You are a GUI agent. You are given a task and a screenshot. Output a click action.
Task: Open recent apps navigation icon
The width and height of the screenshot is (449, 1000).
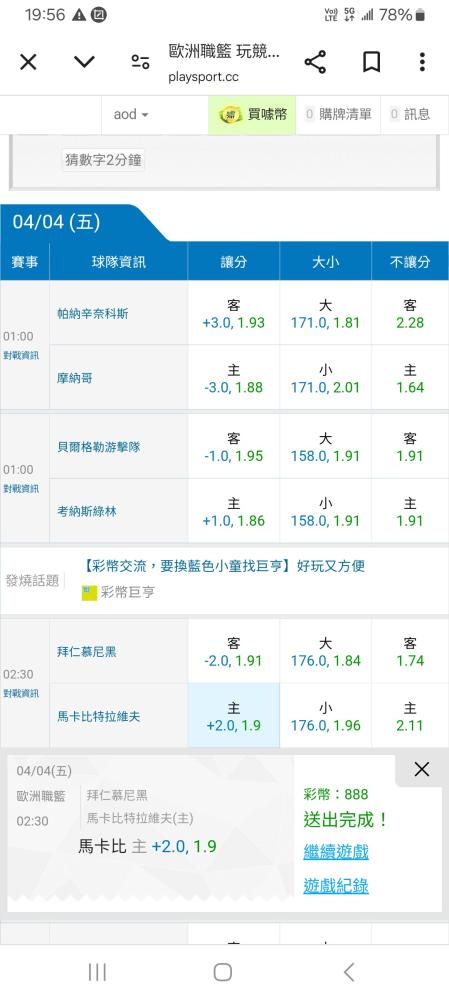[97, 972]
